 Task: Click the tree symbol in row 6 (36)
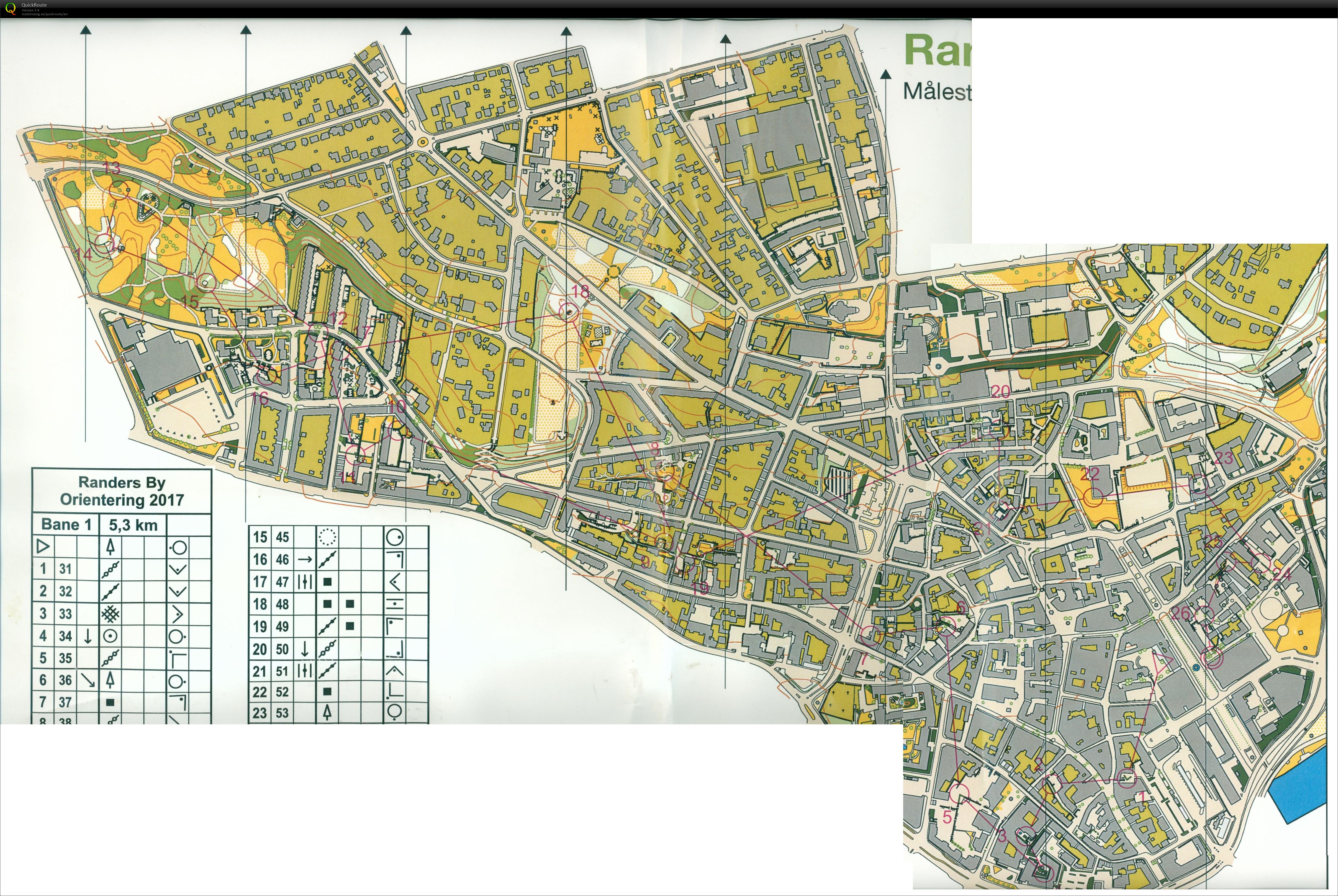click(110, 680)
